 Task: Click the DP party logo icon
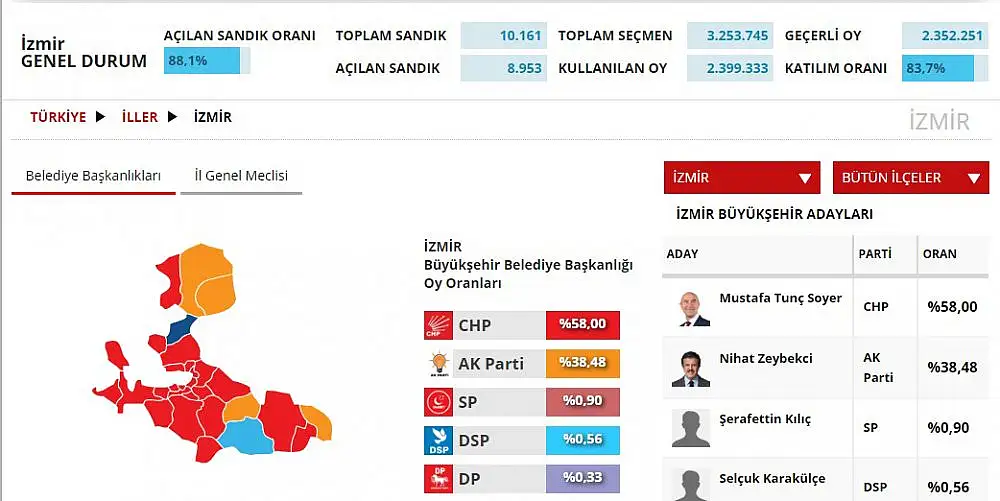tap(438, 479)
